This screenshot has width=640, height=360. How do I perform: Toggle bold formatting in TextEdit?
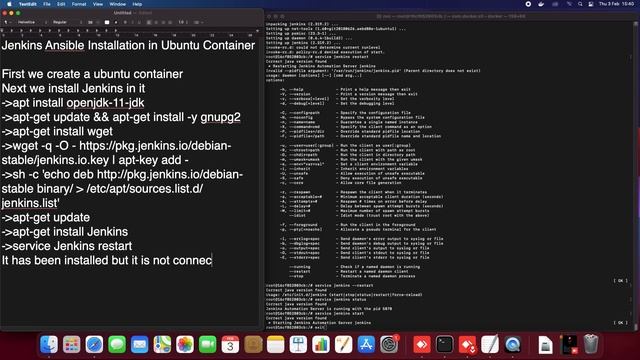125,22
